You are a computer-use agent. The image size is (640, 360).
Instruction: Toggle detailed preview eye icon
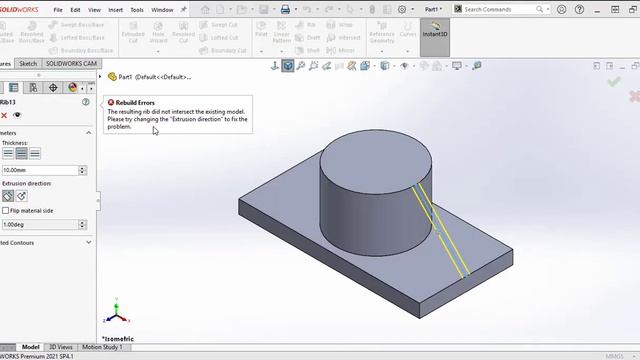click(17, 115)
